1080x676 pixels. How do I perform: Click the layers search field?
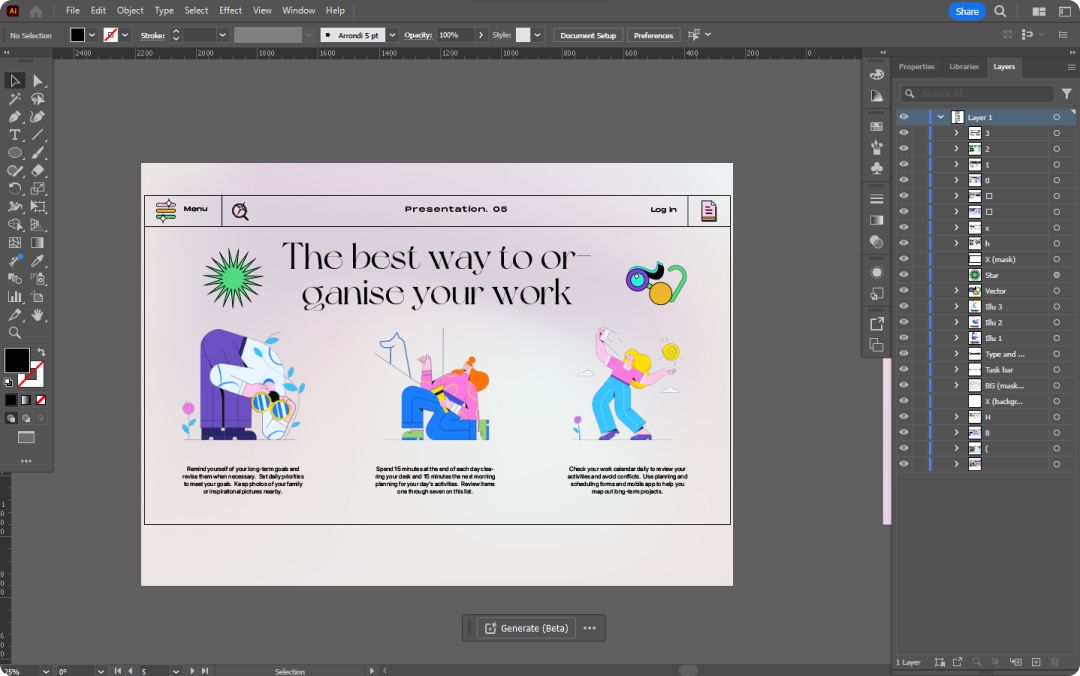pos(977,94)
